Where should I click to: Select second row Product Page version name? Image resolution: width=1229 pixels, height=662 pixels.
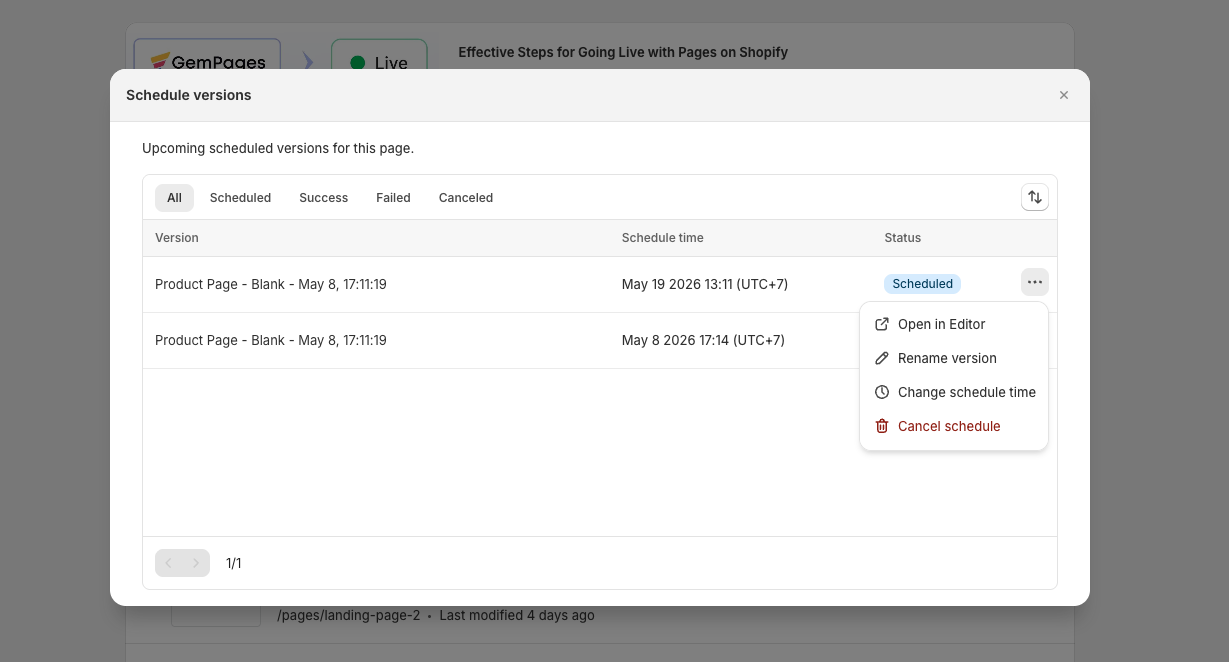pos(271,340)
